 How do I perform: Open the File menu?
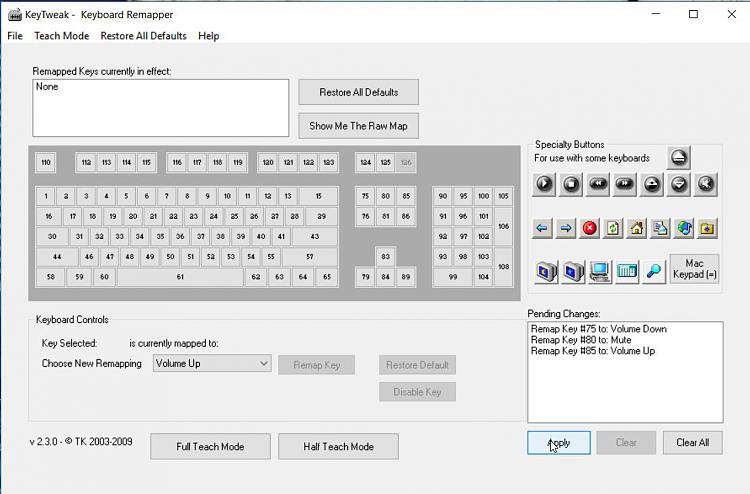15,36
